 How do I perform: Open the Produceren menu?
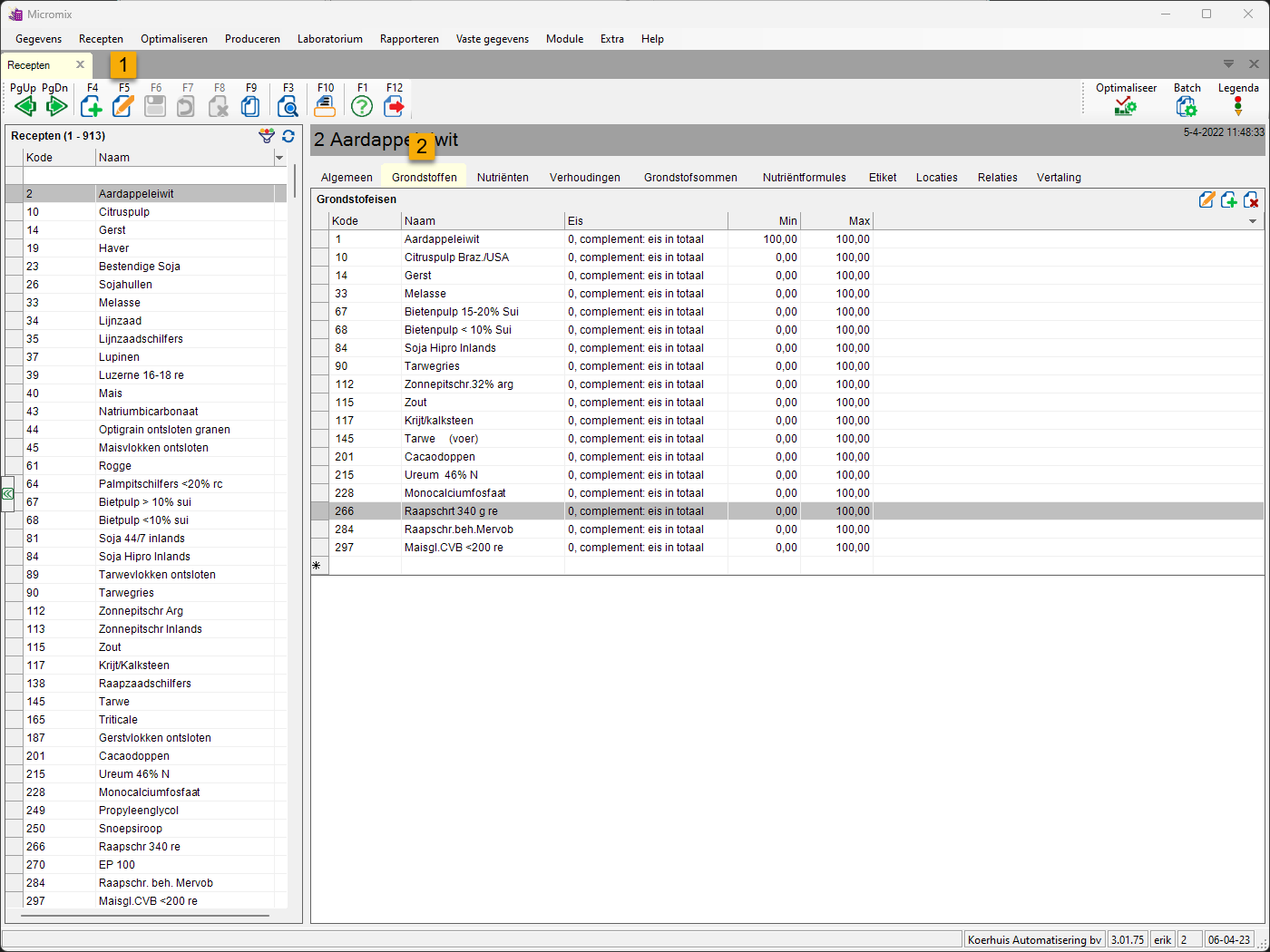click(x=252, y=39)
